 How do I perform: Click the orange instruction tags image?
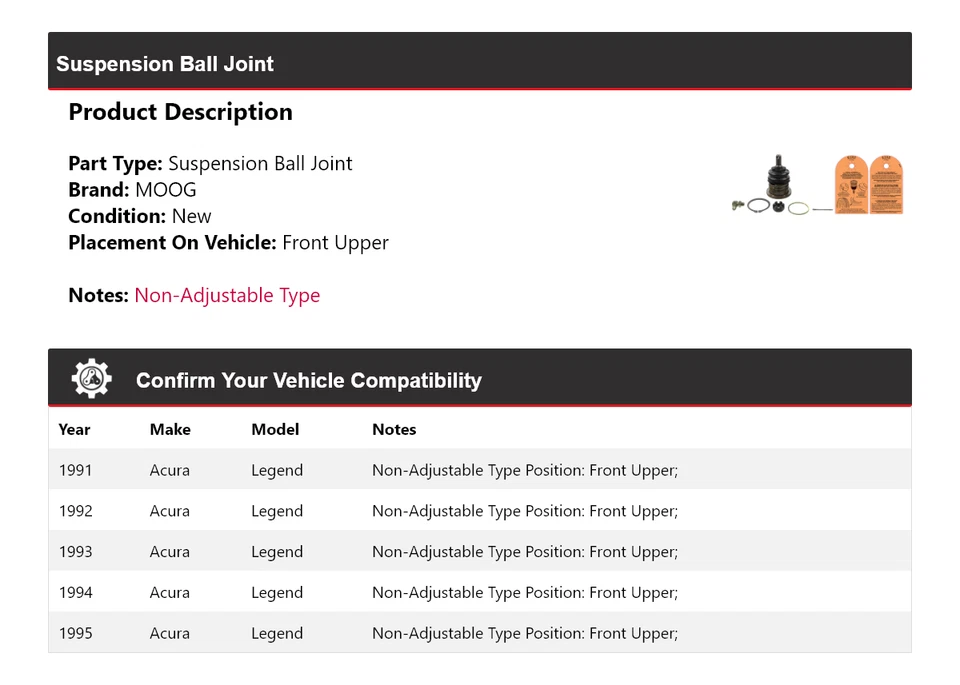tap(868, 185)
